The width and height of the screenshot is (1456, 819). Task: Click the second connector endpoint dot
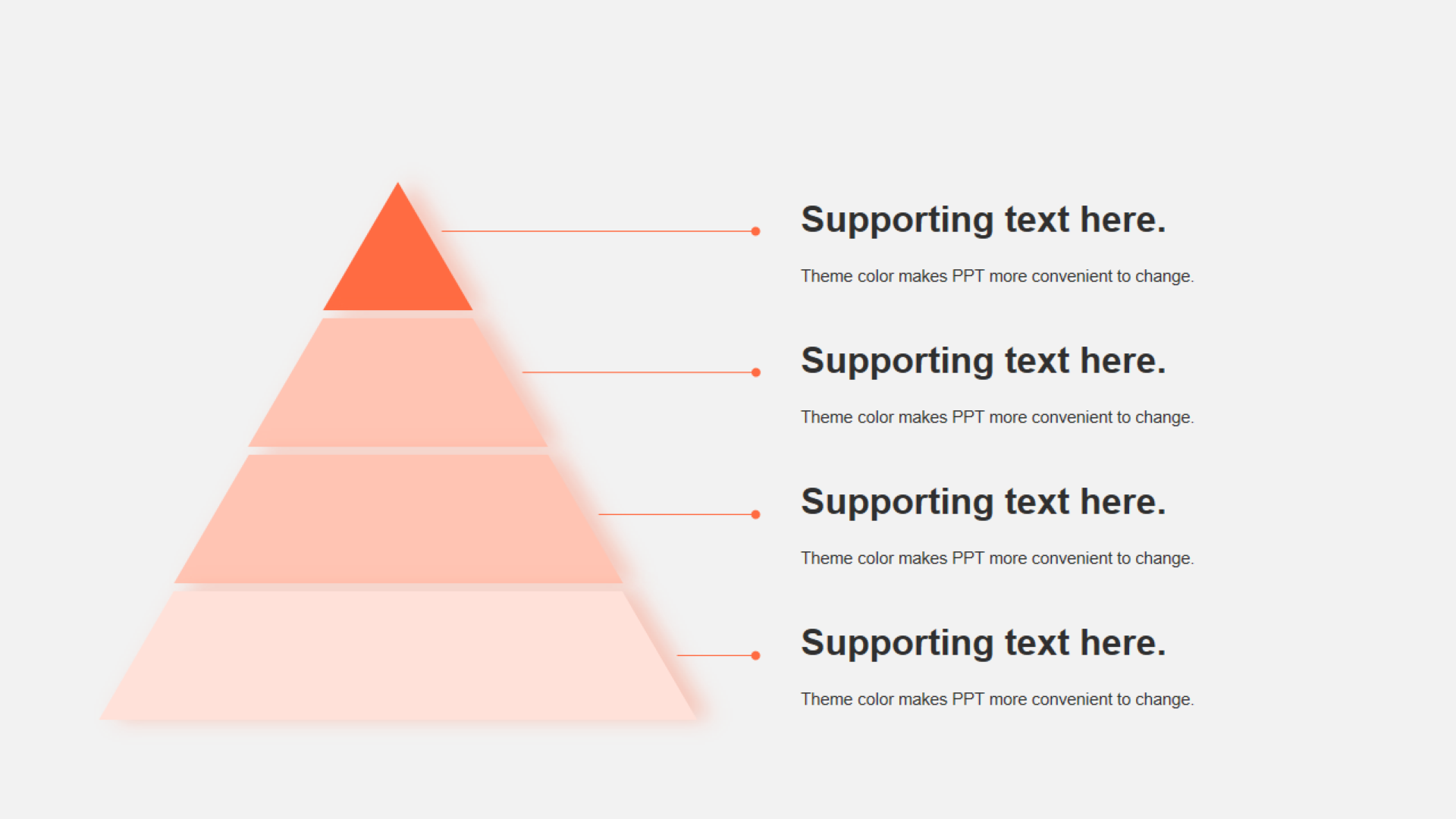pos(755,372)
